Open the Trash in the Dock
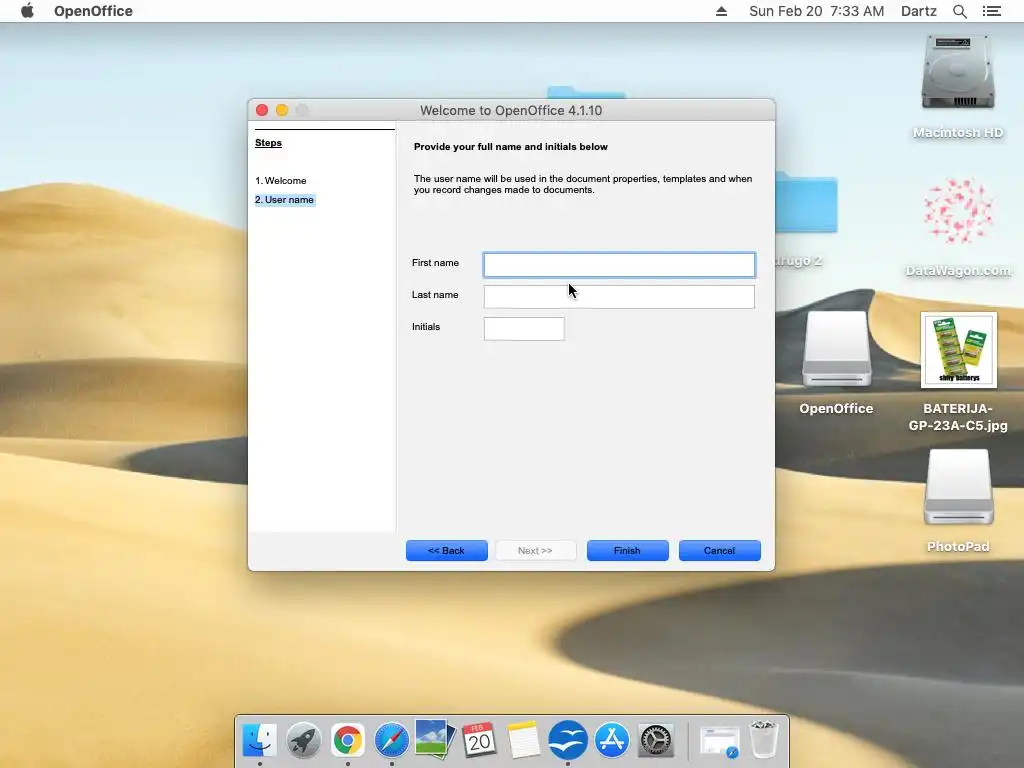This screenshot has width=1024, height=768. [x=763, y=739]
